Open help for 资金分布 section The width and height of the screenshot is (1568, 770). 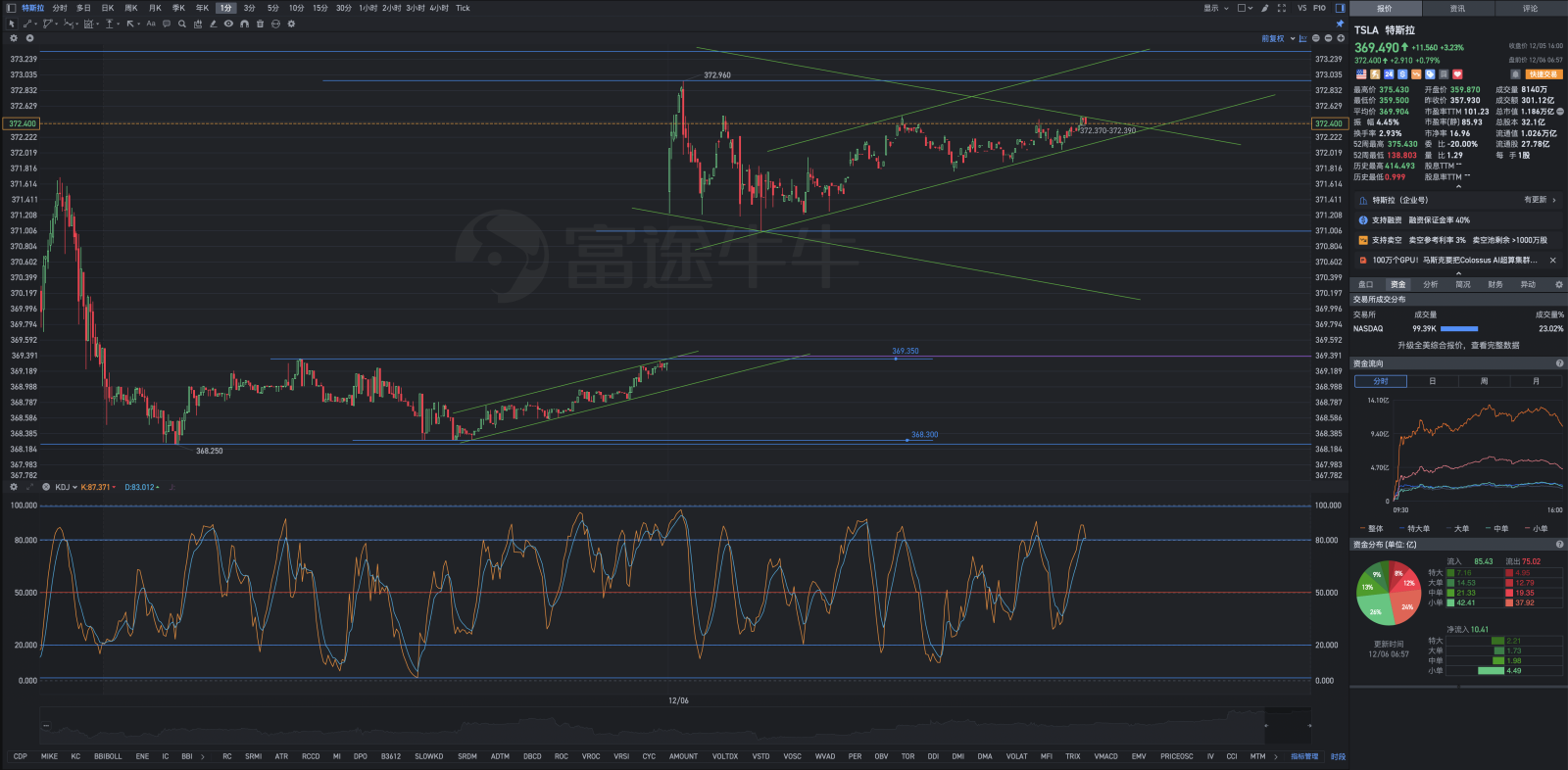1559,545
